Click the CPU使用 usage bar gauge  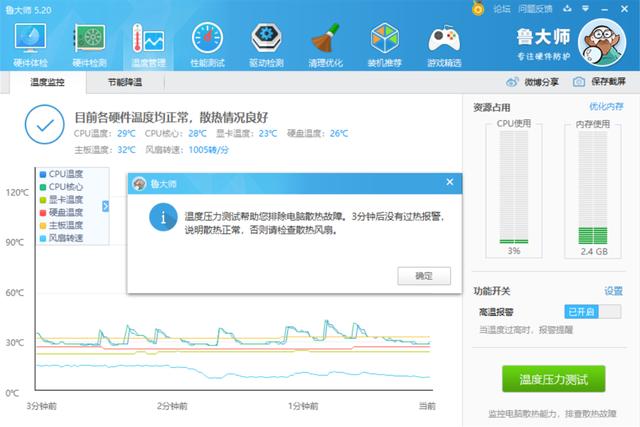514,187
